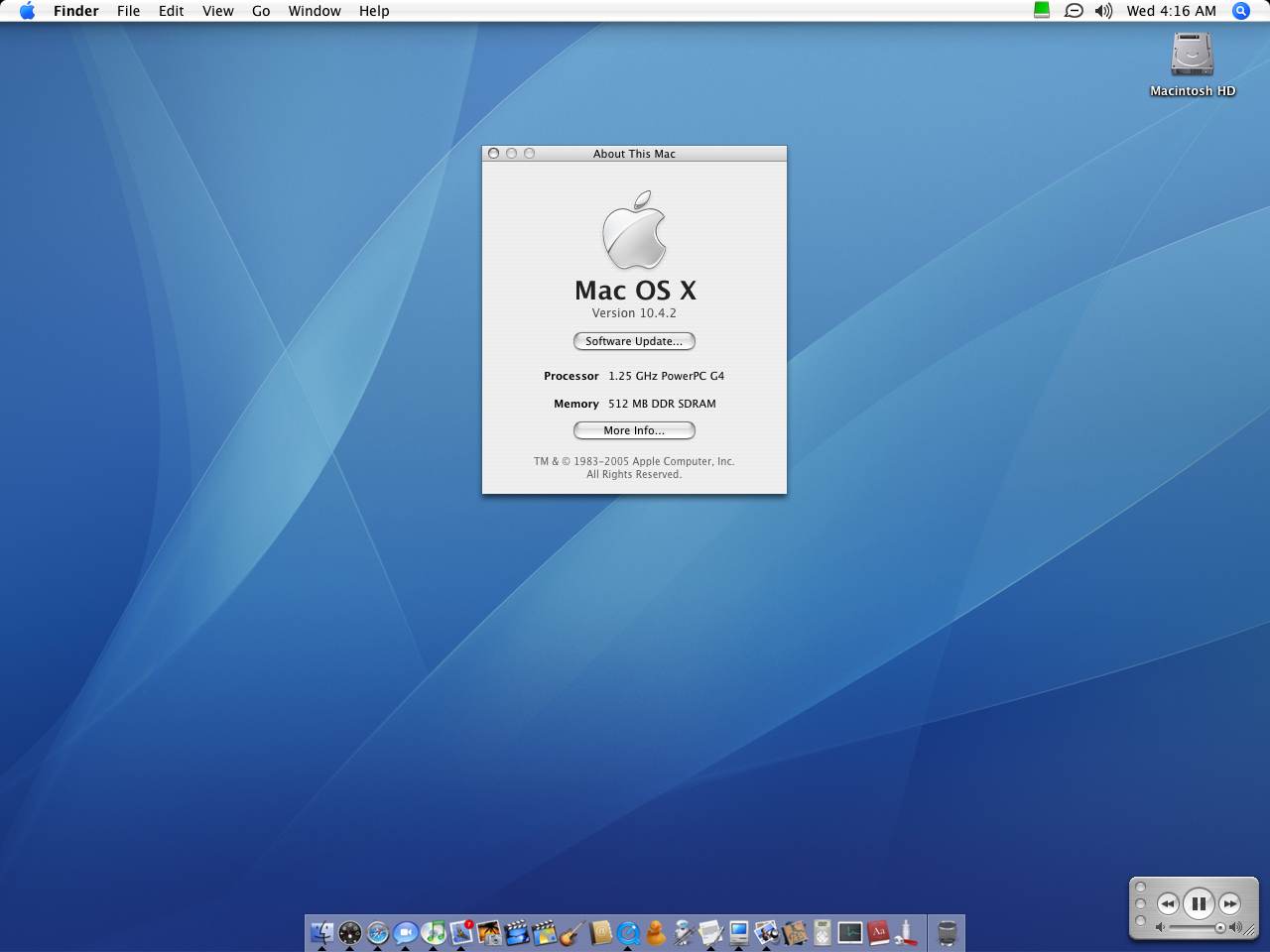Go to previous track in mini player
Image resolution: width=1270 pixels, height=952 pixels.
tap(1167, 903)
